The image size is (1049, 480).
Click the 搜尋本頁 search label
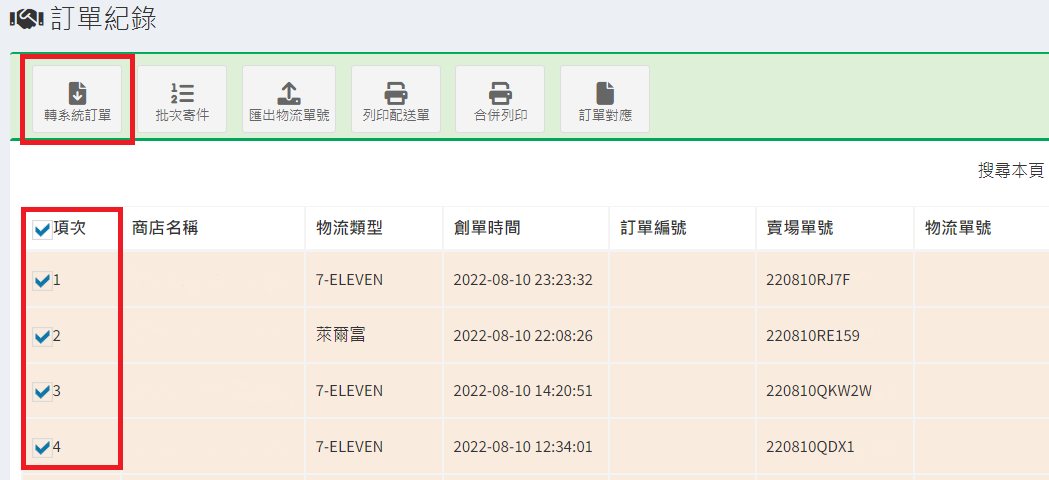coord(1011,171)
